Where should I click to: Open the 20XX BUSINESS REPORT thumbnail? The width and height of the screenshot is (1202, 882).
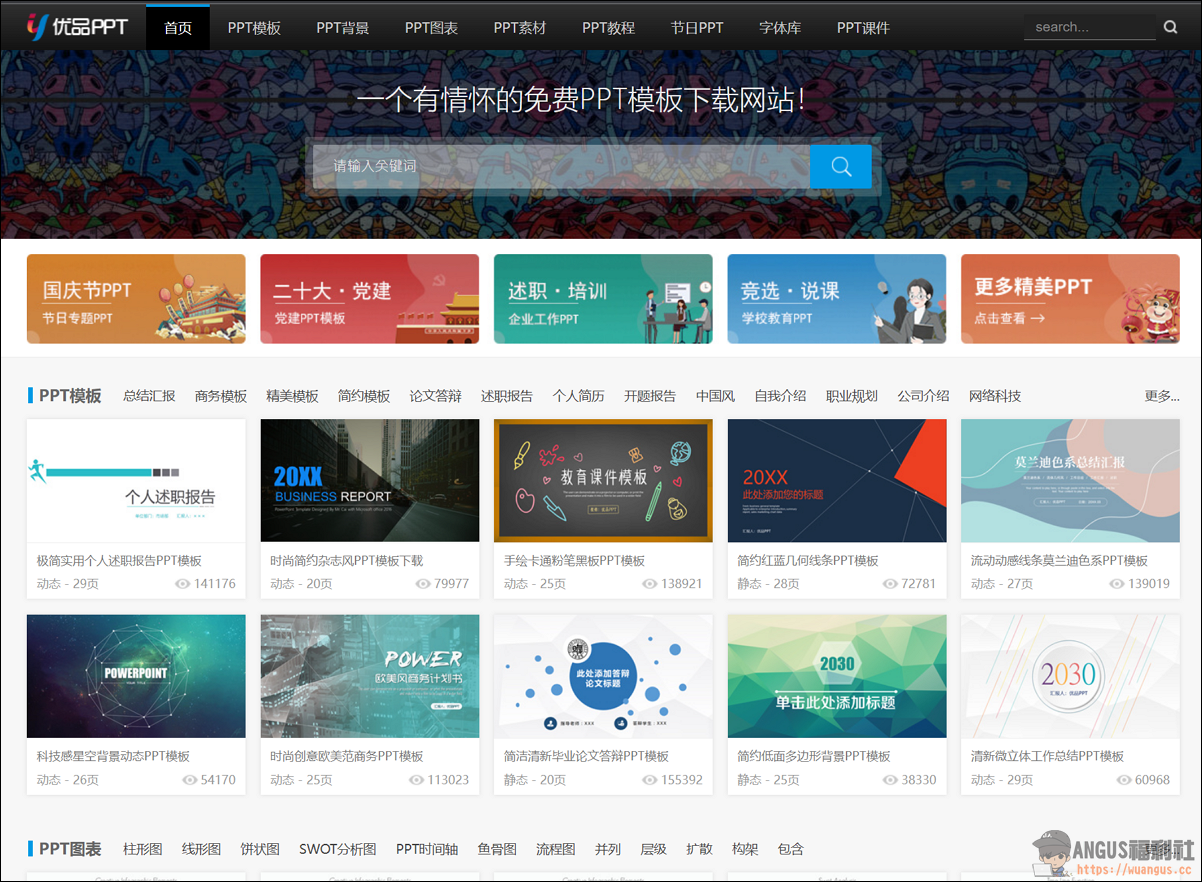click(x=369, y=481)
